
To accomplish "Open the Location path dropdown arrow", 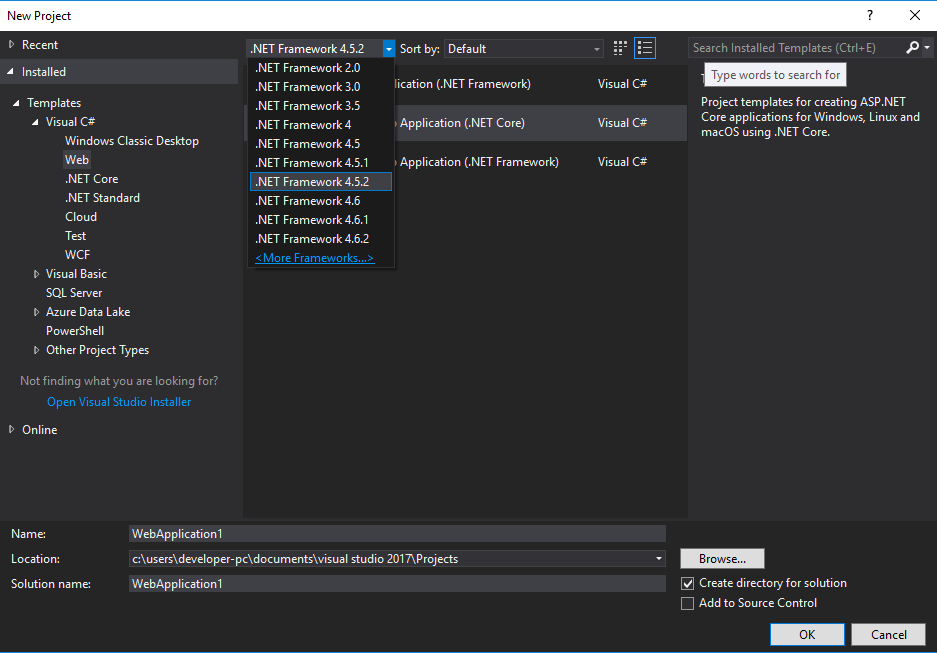I will point(659,559).
